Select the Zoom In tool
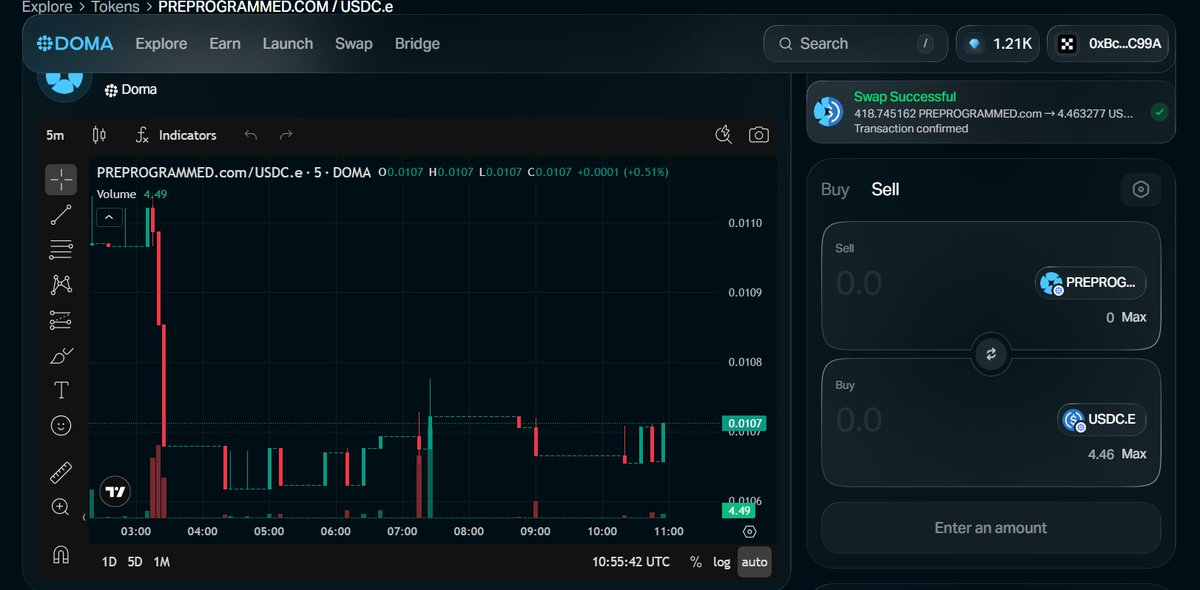The width and height of the screenshot is (1200, 590). 61,507
